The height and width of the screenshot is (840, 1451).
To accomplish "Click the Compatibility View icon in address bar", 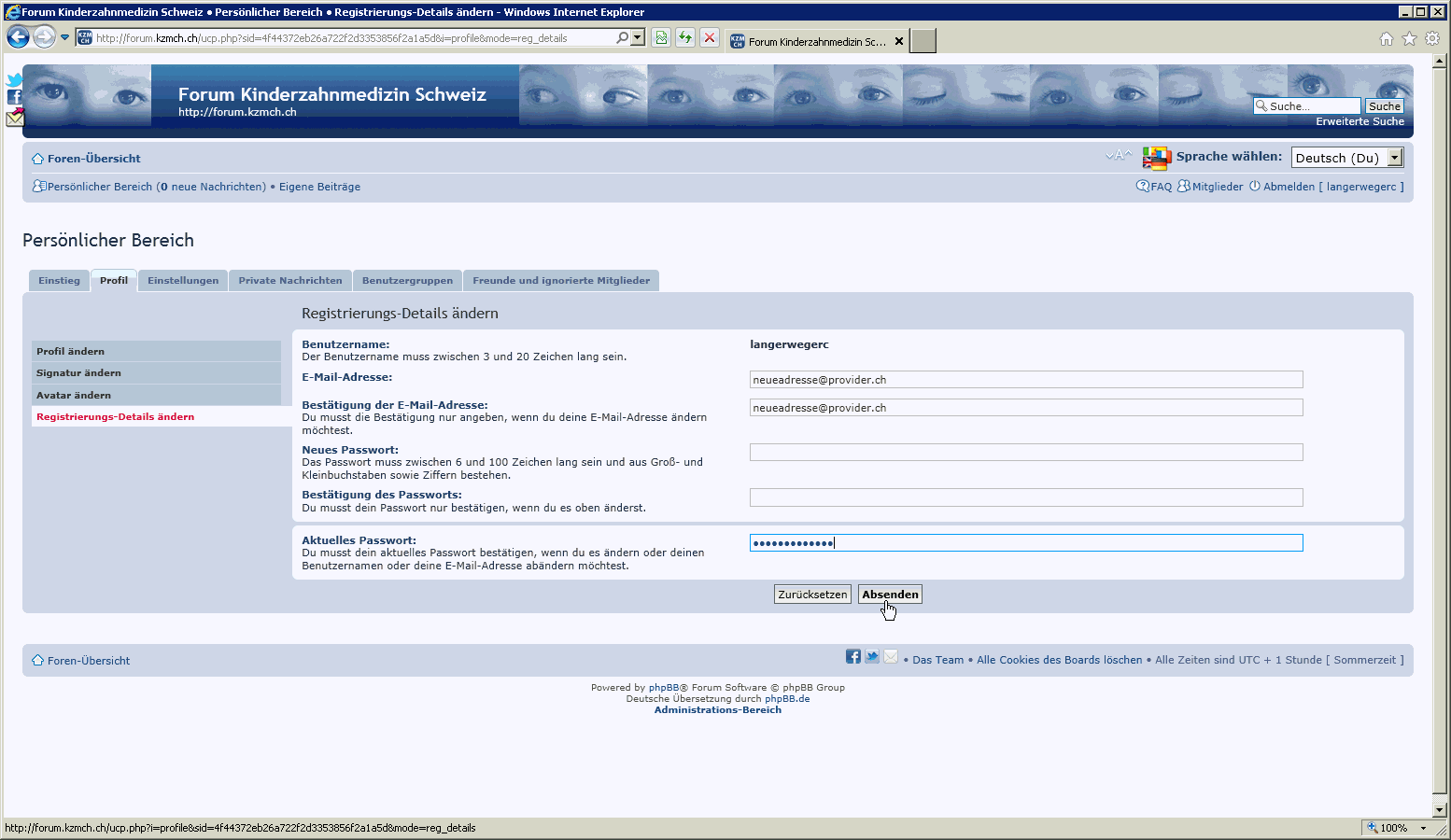I will point(661,38).
